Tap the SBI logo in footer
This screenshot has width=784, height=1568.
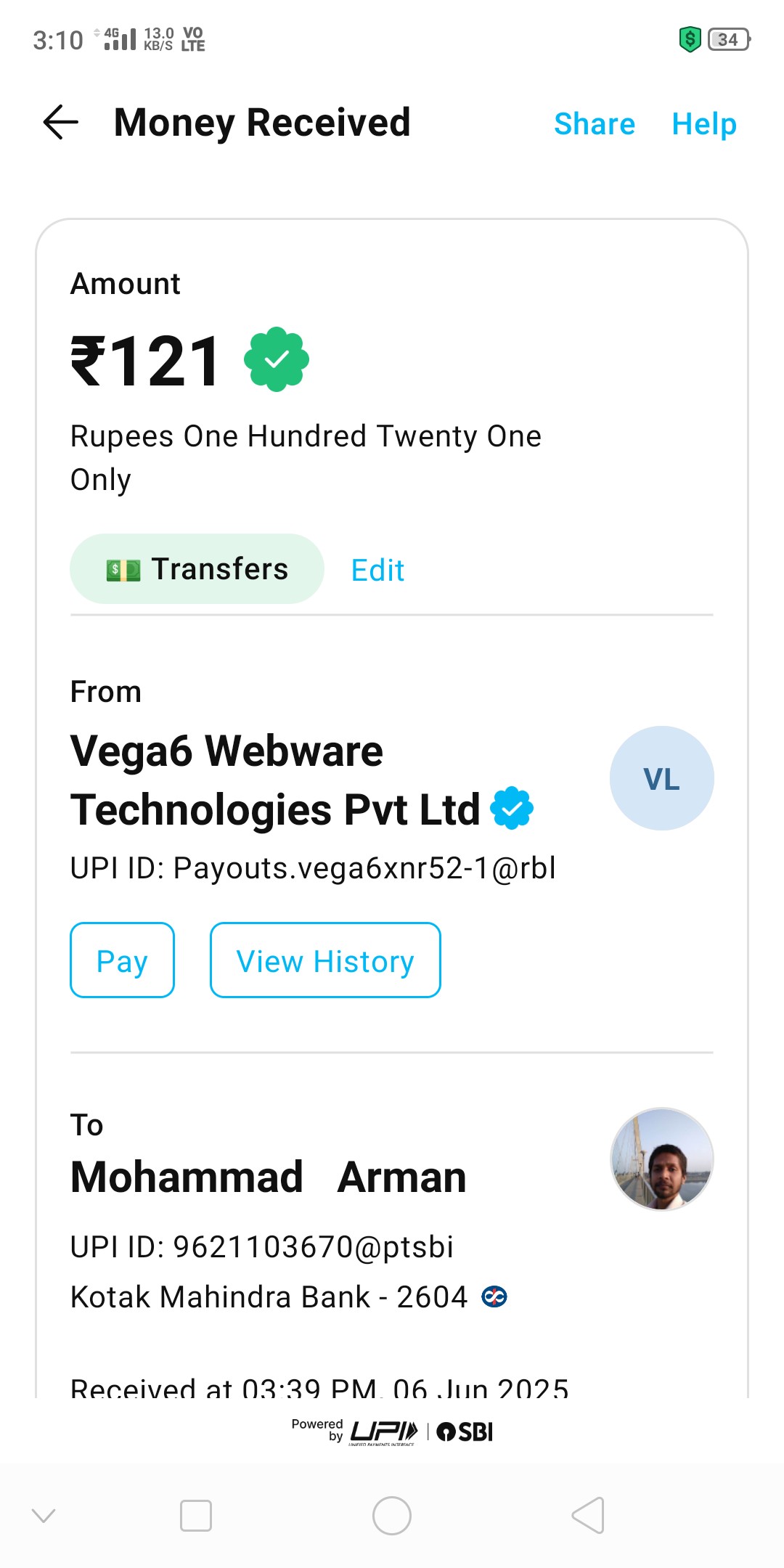click(x=465, y=1432)
